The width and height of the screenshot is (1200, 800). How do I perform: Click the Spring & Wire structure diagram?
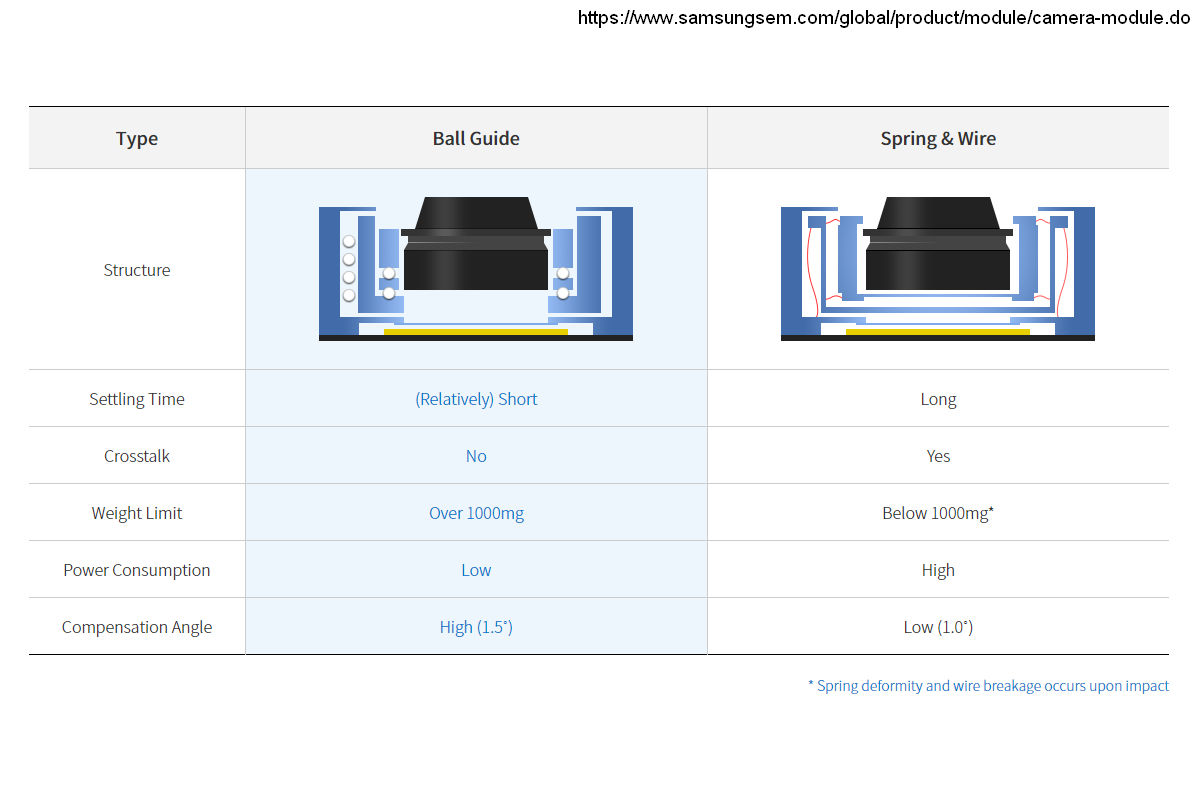pyautogui.click(x=937, y=269)
